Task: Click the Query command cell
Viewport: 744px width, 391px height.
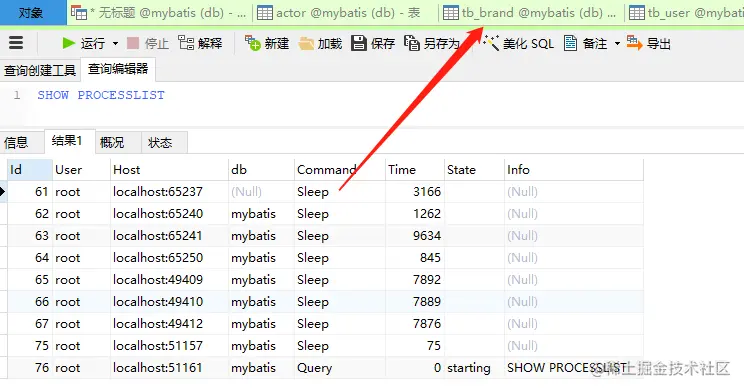Action: [x=339, y=368]
